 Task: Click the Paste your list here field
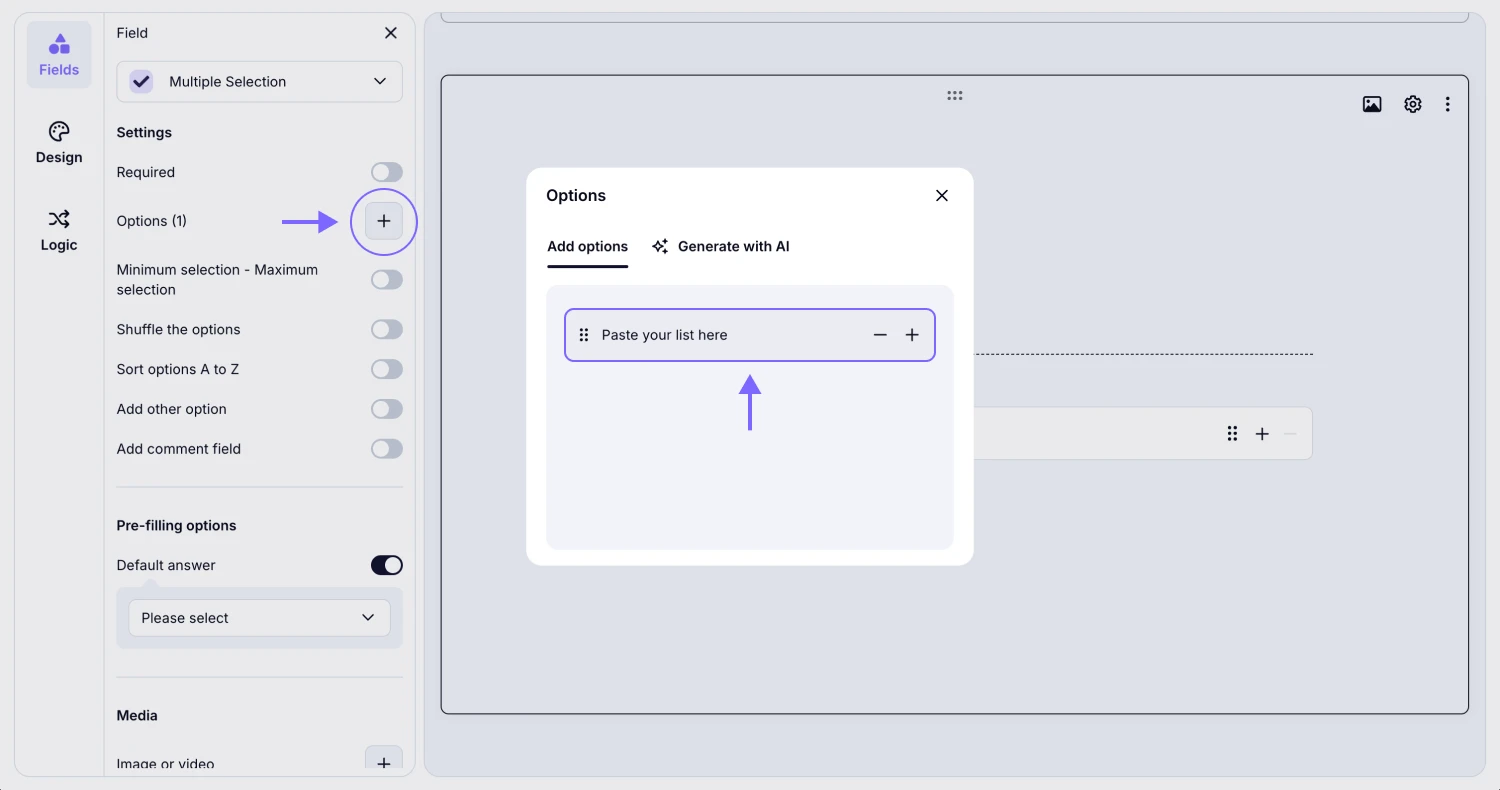pyautogui.click(x=720, y=335)
